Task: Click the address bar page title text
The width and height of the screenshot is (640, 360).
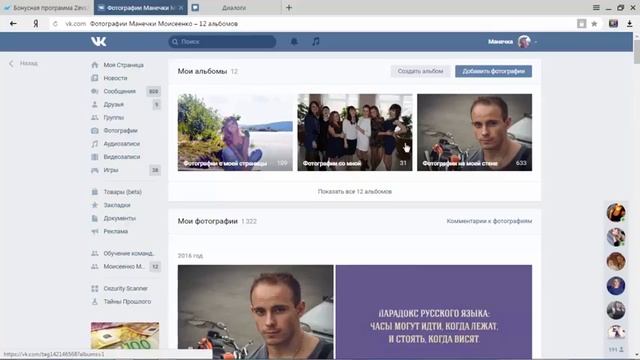Action: (x=164, y=24)
